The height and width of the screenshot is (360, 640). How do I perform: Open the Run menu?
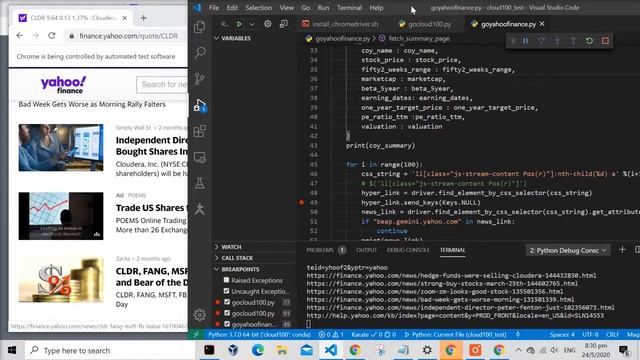pyautogui.click(x=323, y=8)
